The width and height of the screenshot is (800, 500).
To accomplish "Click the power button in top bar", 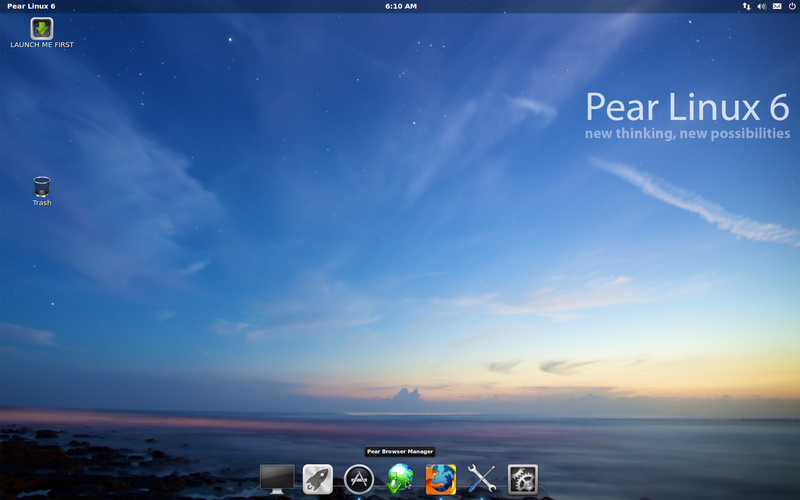I will (x=792, y=6).
